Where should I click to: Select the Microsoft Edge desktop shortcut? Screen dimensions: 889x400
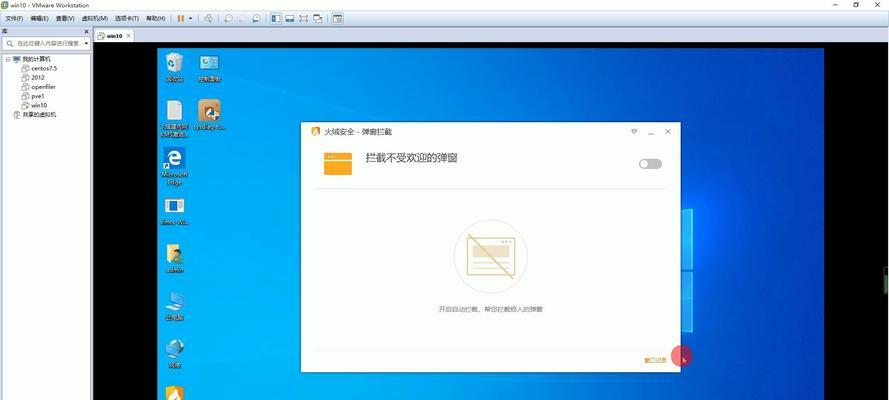[x=175, y=167]
